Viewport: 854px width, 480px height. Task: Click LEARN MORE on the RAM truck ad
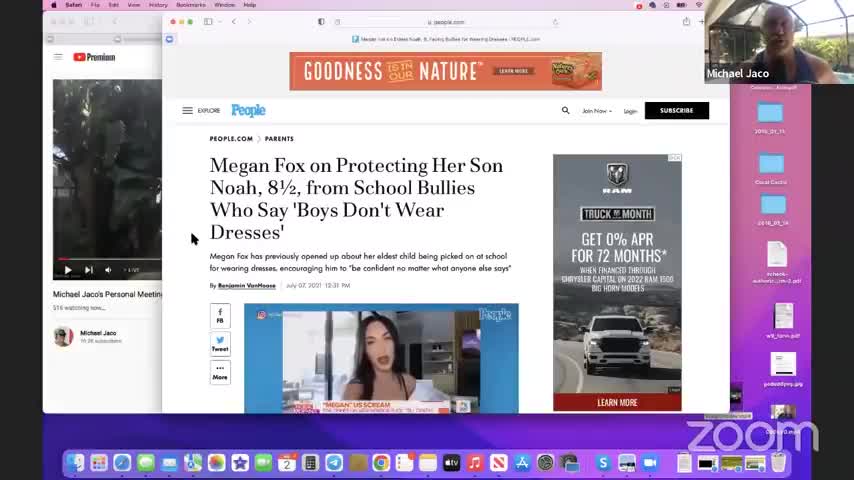[x=617, y=403]
